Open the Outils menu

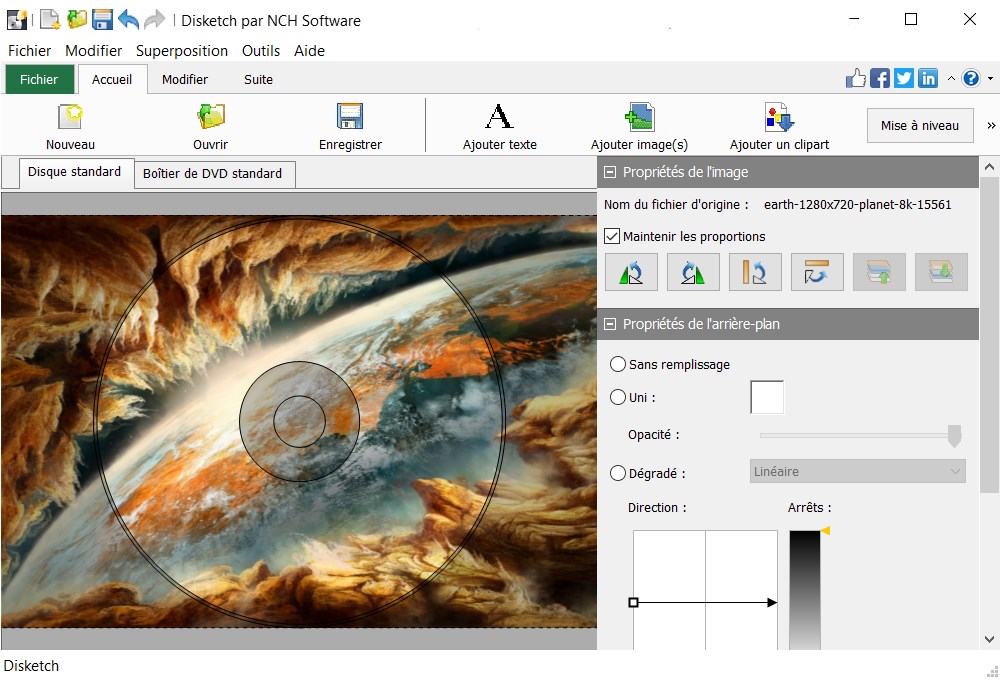[260, 50]
